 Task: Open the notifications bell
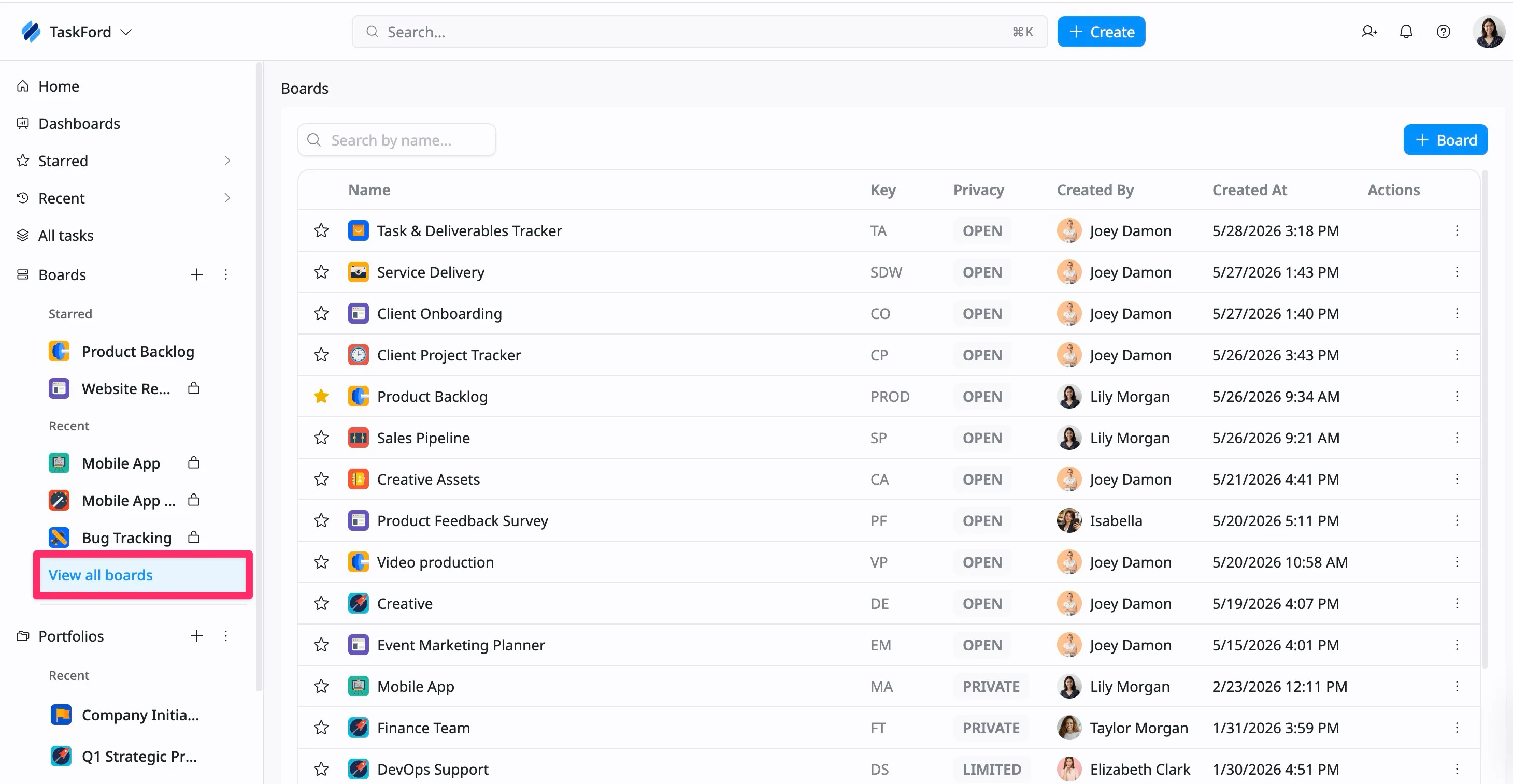[x=1406, y=32]
